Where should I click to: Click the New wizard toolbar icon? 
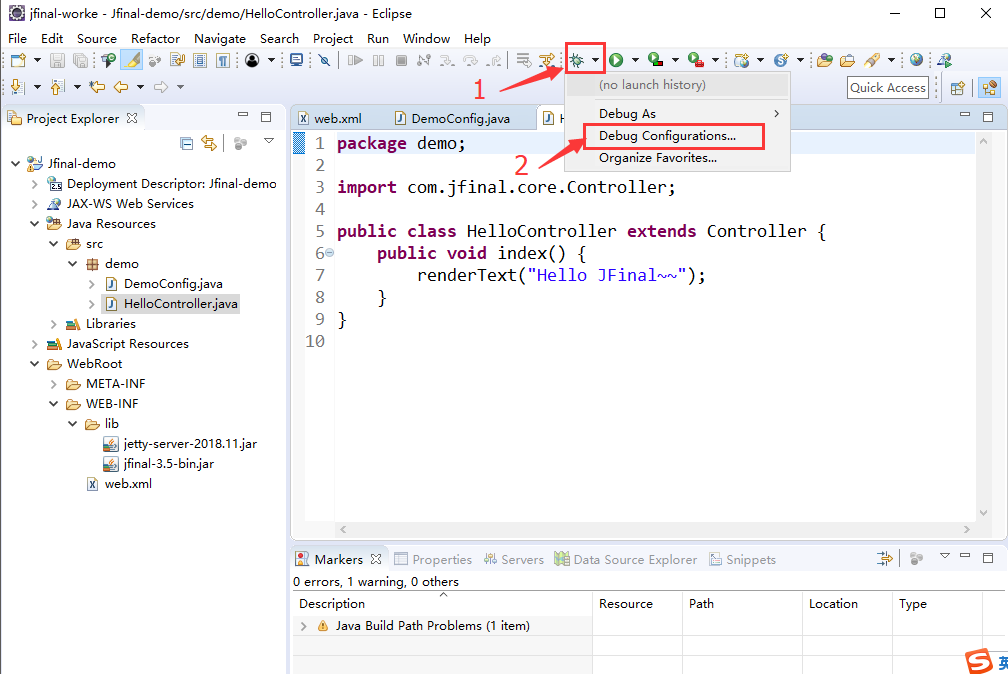coord(18,60)
